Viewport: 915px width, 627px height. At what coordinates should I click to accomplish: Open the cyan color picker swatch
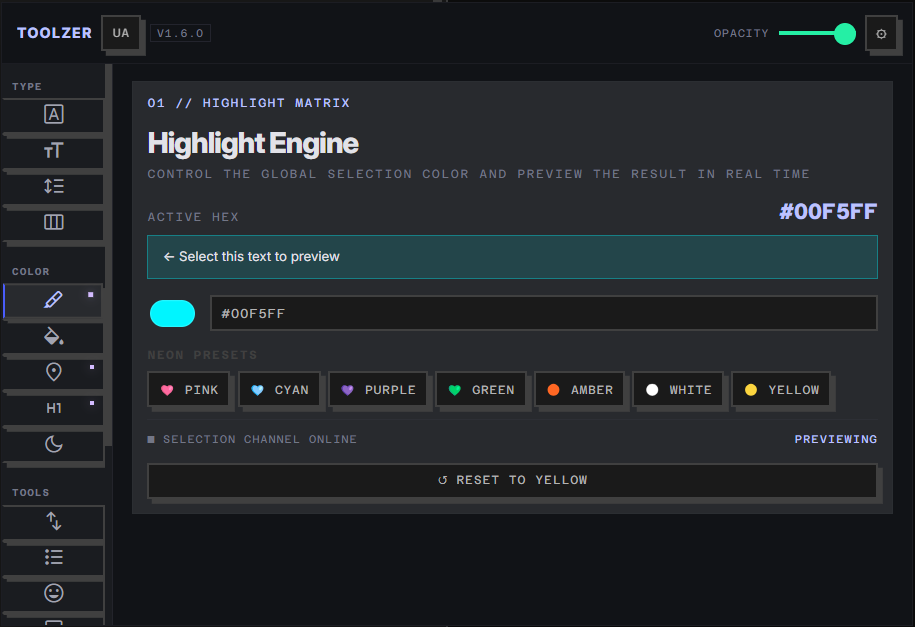click(172, 314)
